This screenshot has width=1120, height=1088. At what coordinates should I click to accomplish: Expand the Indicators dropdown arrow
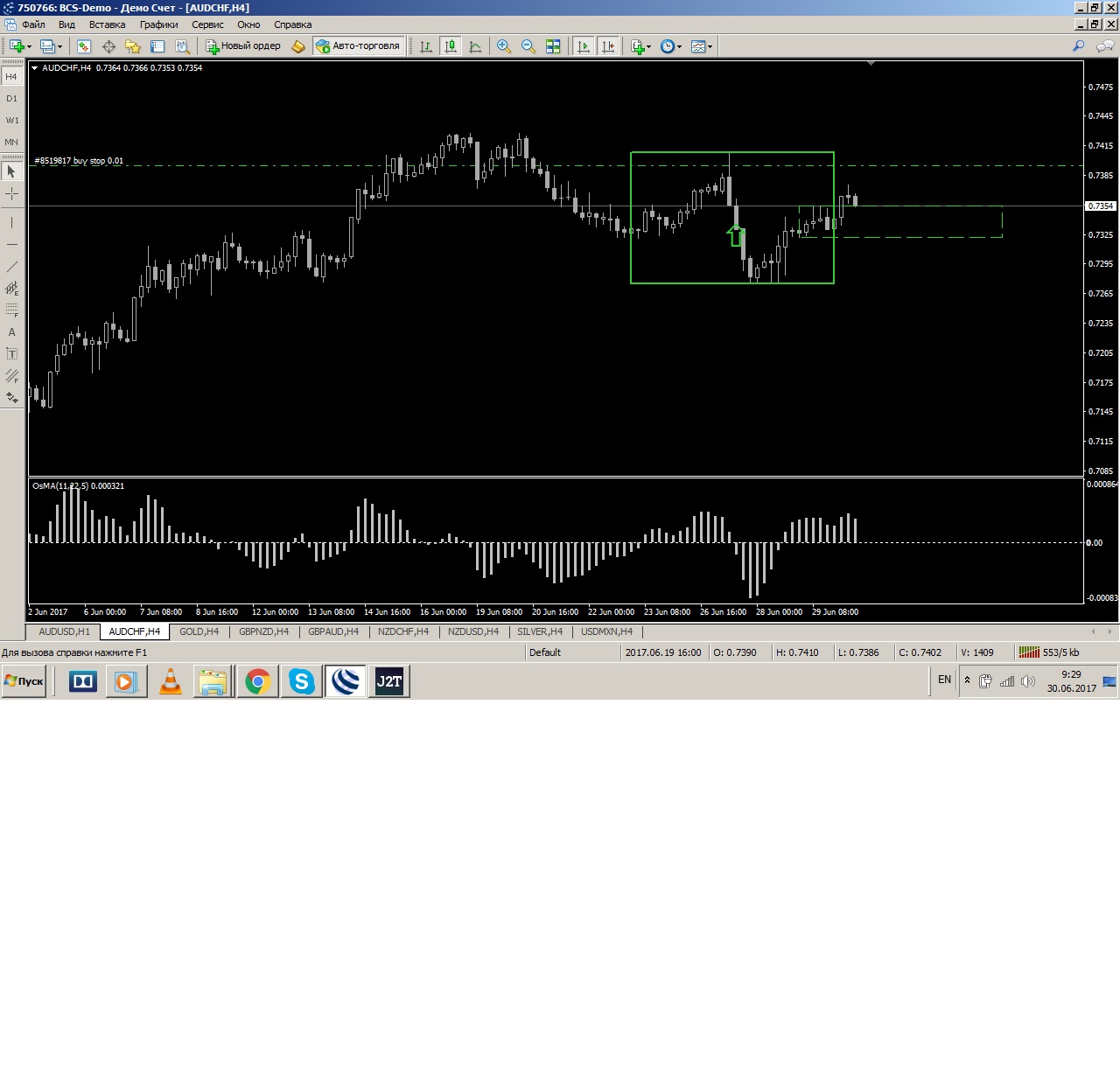(649, 47)
